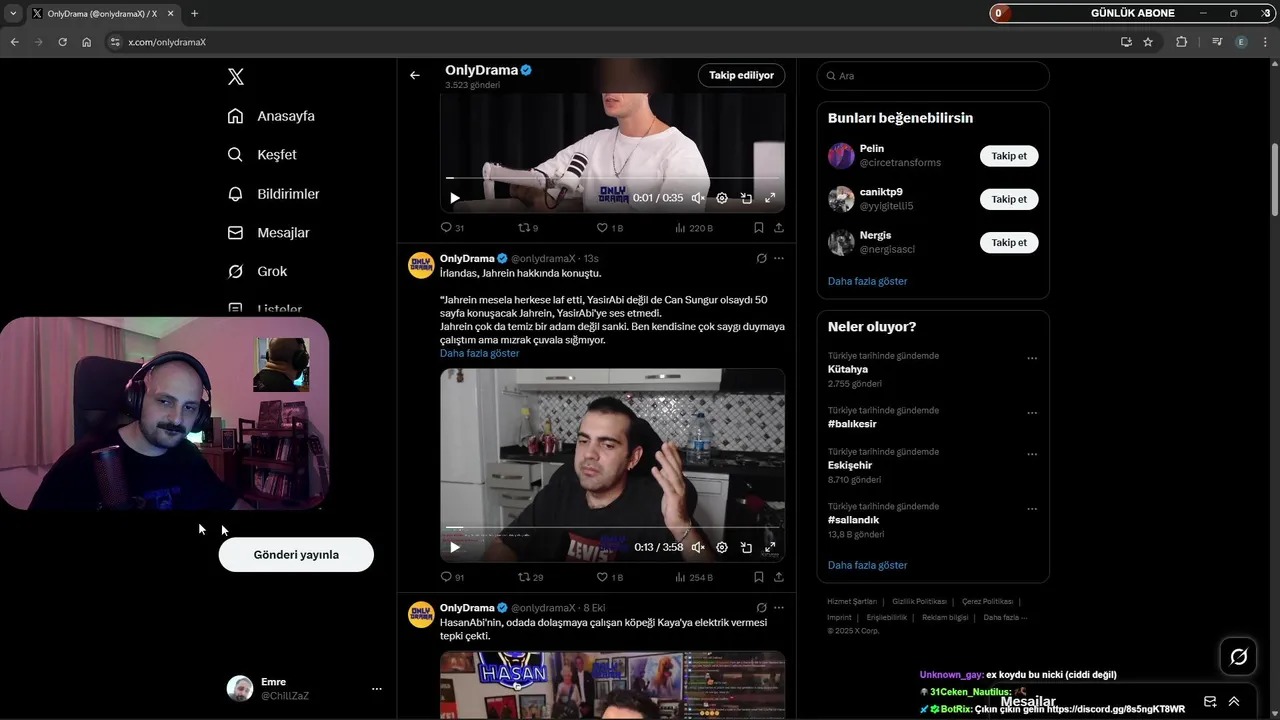Open the Emre @ChillZaZ account switcher
This screenshot has width=1280, height=720.
coord(304,689)
